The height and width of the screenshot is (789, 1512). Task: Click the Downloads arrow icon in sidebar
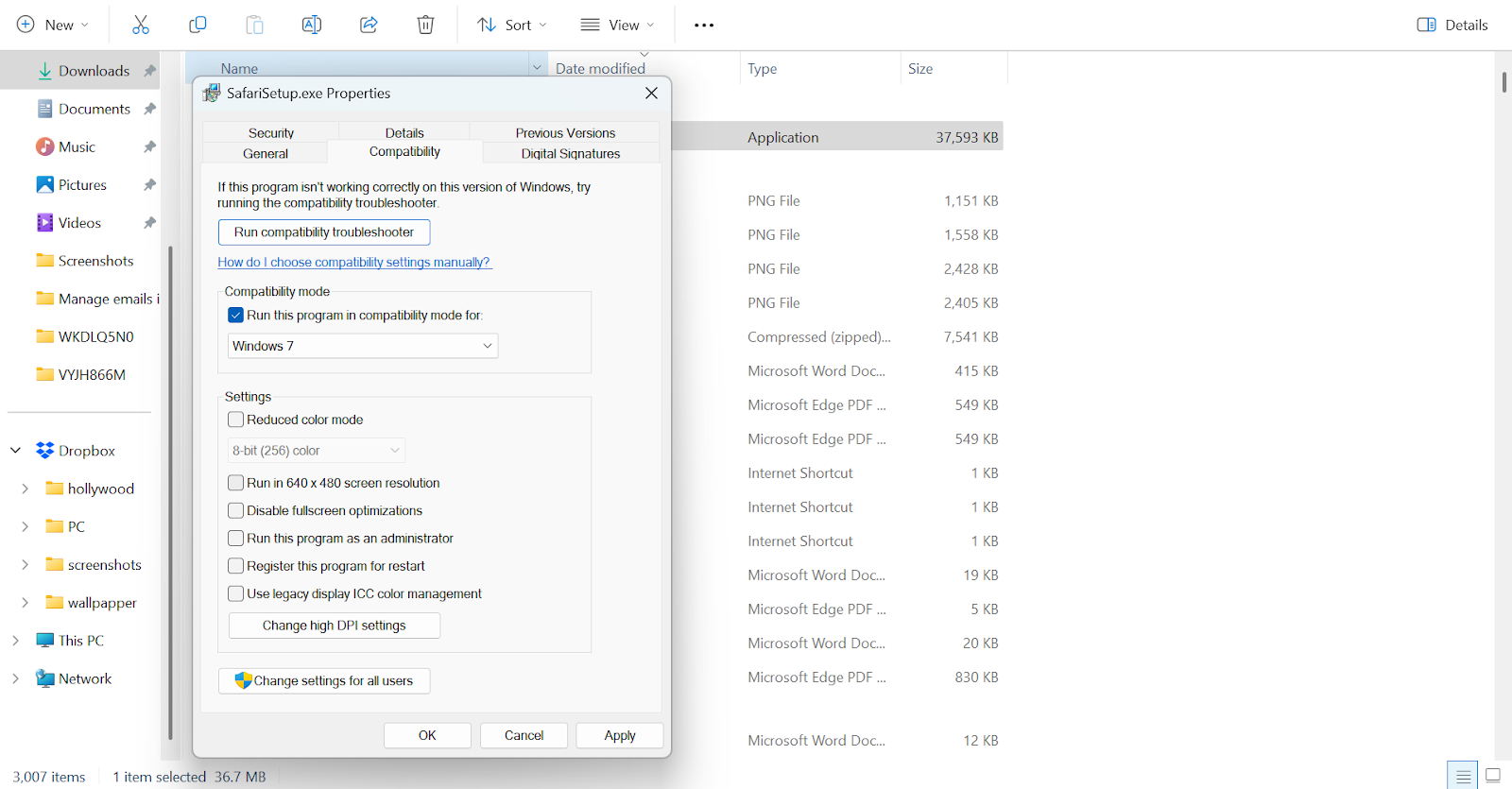point(44,71)
